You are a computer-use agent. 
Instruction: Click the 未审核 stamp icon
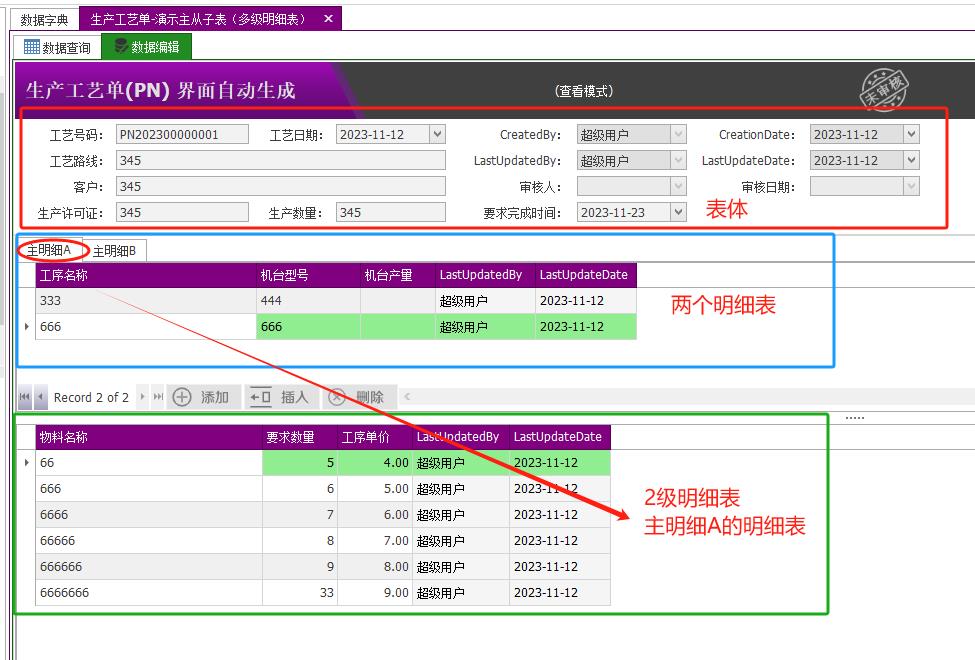884,90
